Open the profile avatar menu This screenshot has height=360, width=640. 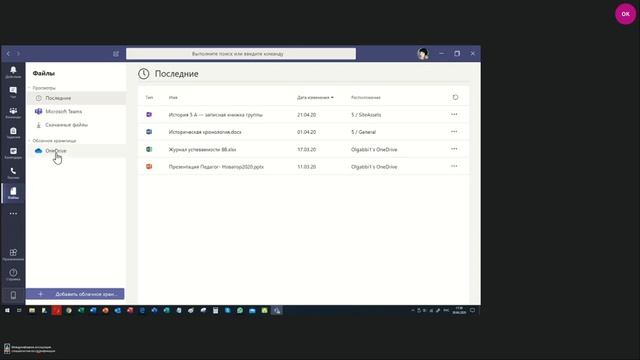423,53
